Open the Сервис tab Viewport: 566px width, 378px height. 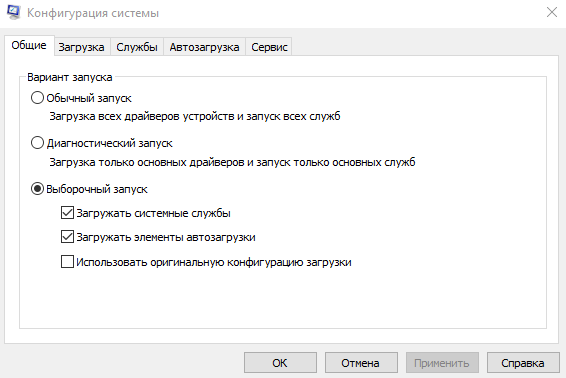click(269, 47)
